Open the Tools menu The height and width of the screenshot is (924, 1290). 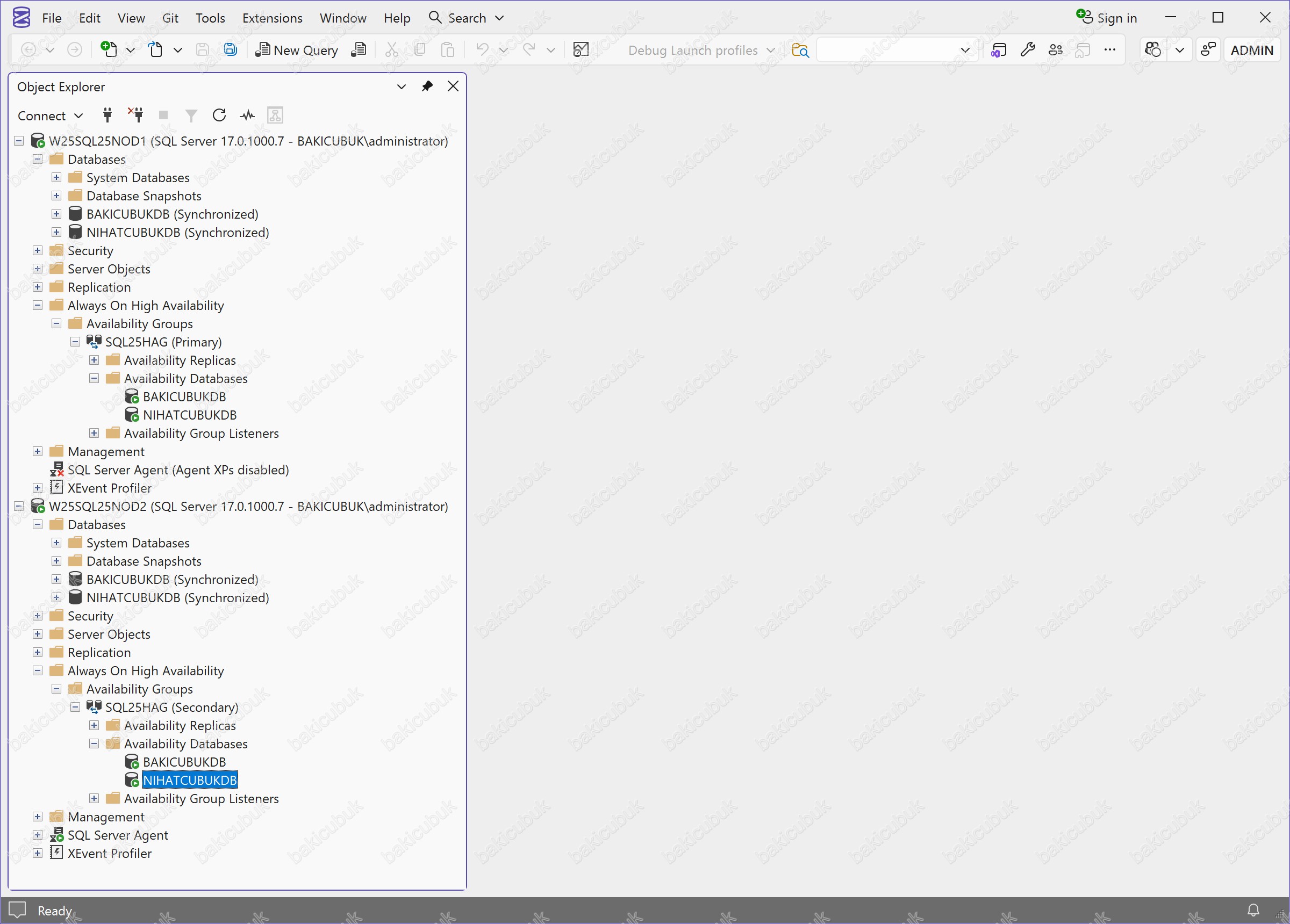210,18
